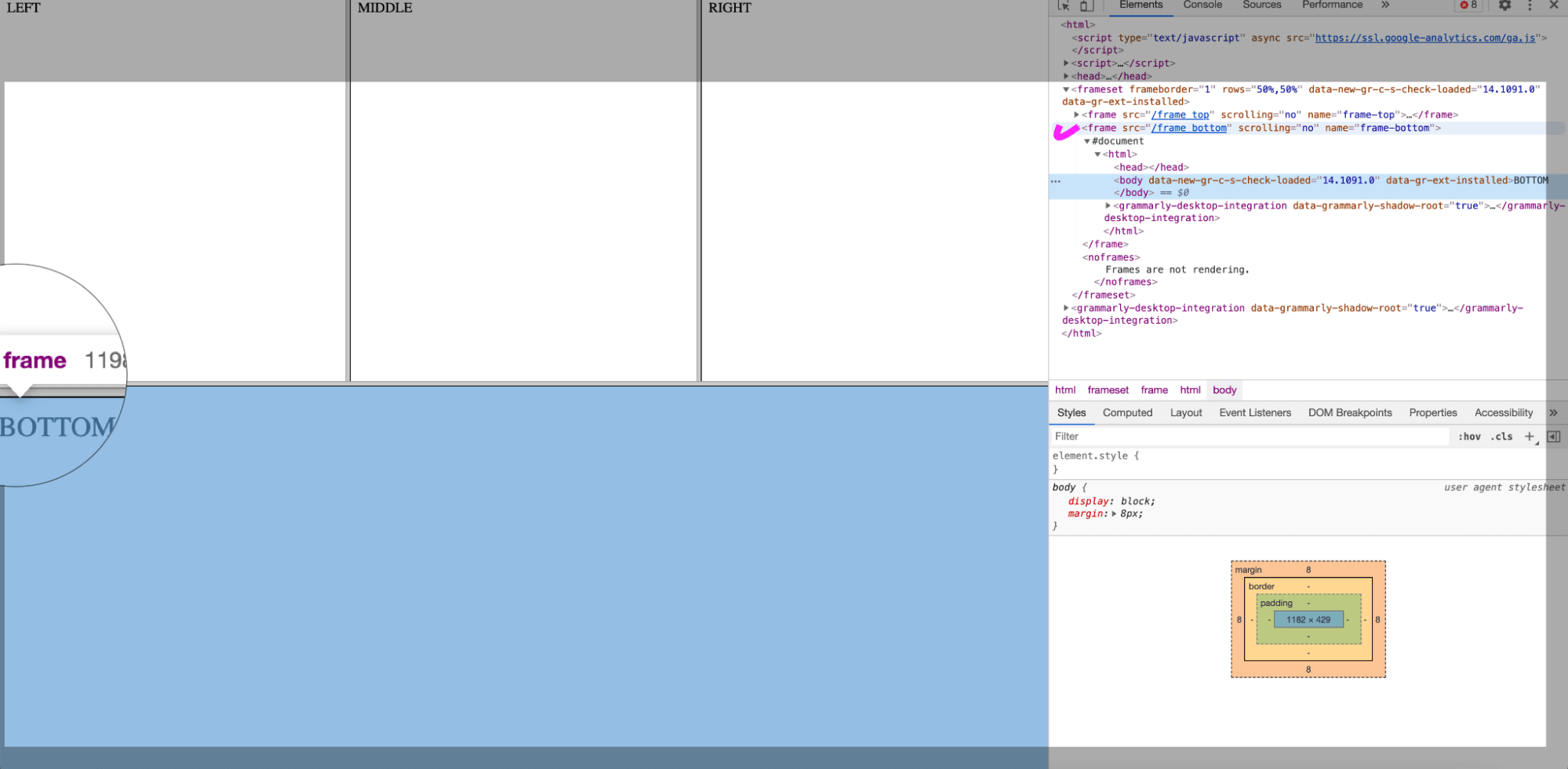This screenshot has height=769, width=1568.
Task: Open DevTools settings gear icon
Action: click(1504, 5)
